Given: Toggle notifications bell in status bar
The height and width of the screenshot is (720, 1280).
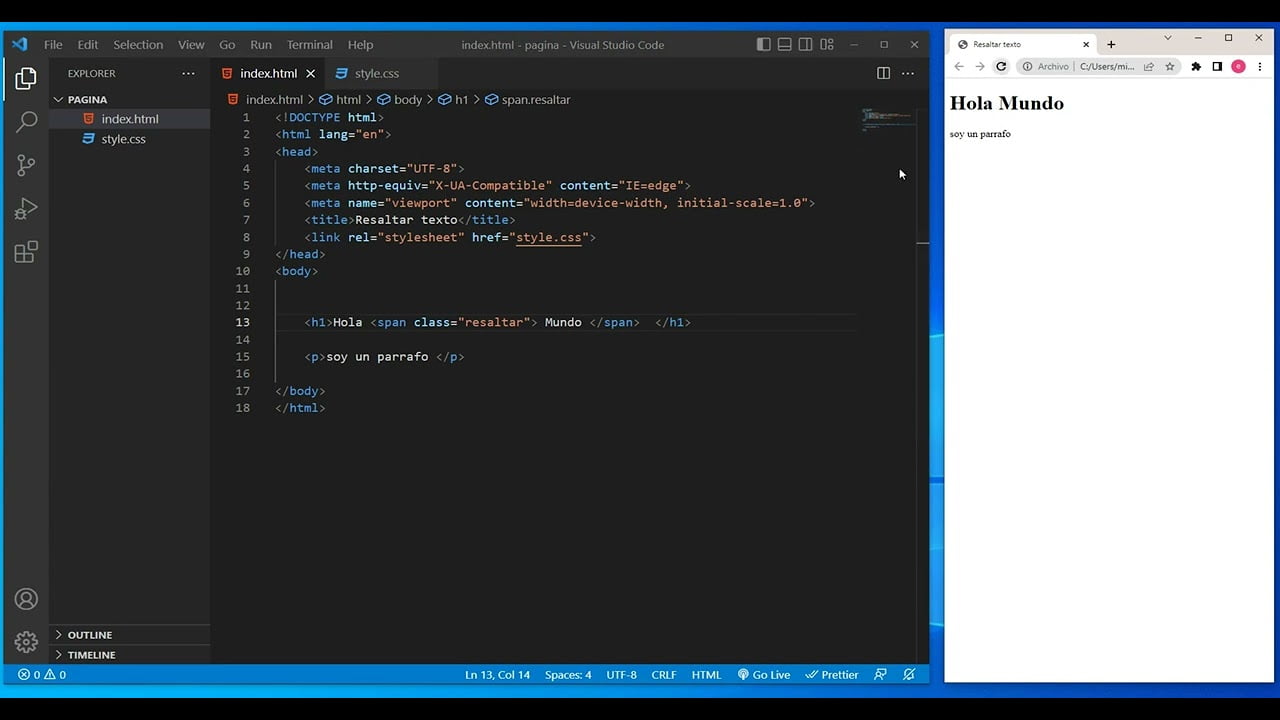Looking at the screenshot, I should (909, 675).
